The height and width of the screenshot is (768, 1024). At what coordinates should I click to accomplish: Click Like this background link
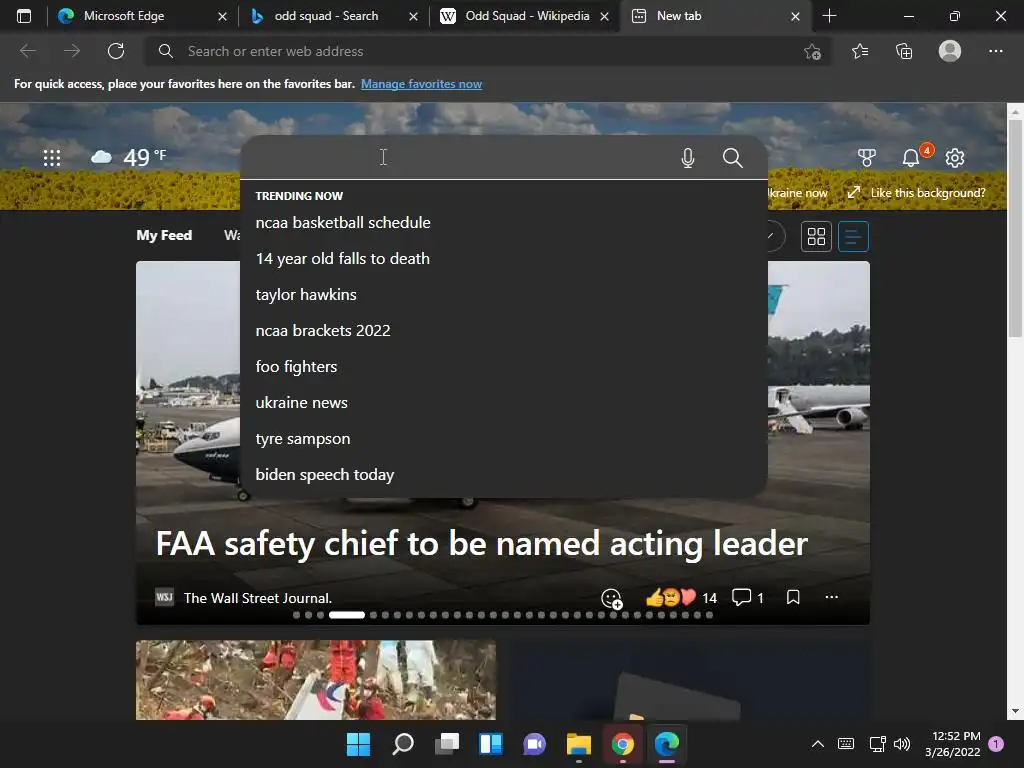pyautogui.click(x=916, y=193)
